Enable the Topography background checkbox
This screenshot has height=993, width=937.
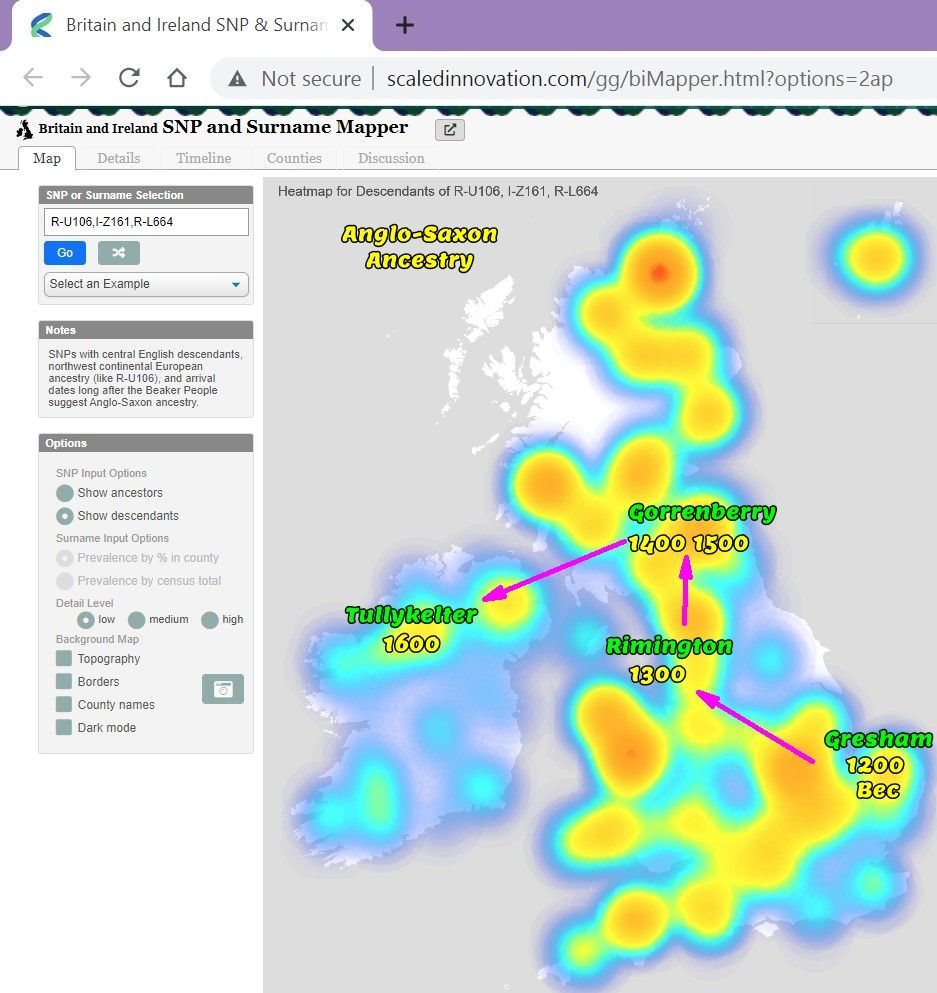pos(64,659)
